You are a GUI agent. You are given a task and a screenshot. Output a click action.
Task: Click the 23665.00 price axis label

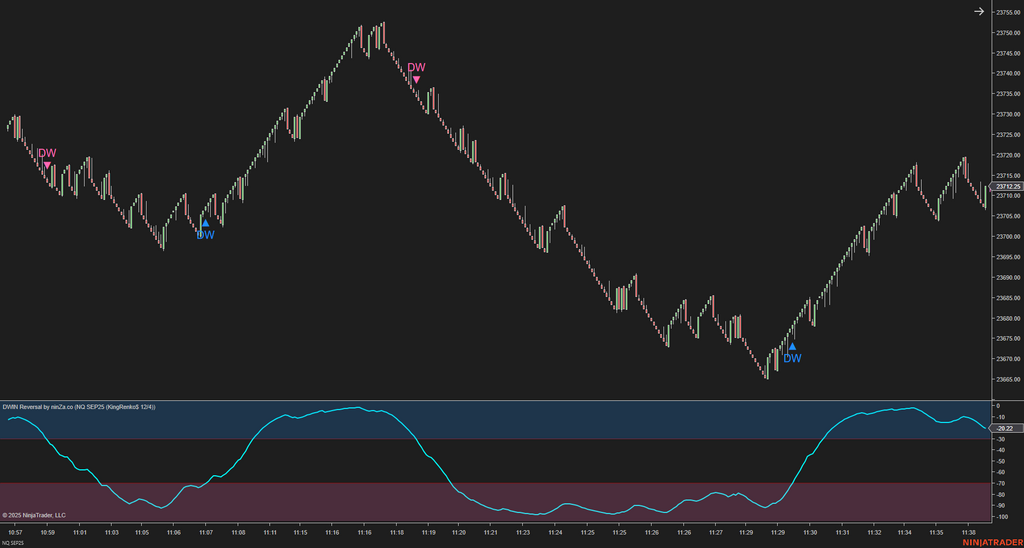click(x=1007, y=379)
